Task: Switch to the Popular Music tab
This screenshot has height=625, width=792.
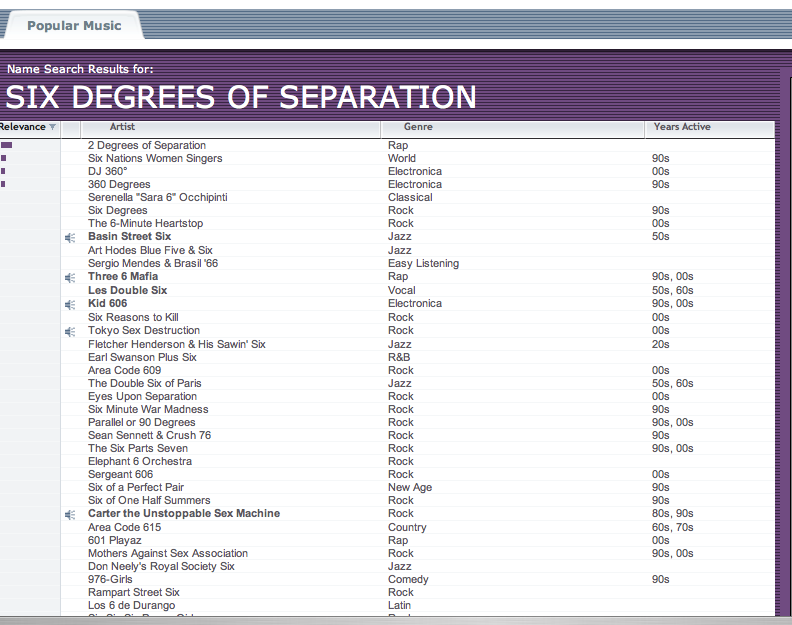Action: [x=74, y=26]
